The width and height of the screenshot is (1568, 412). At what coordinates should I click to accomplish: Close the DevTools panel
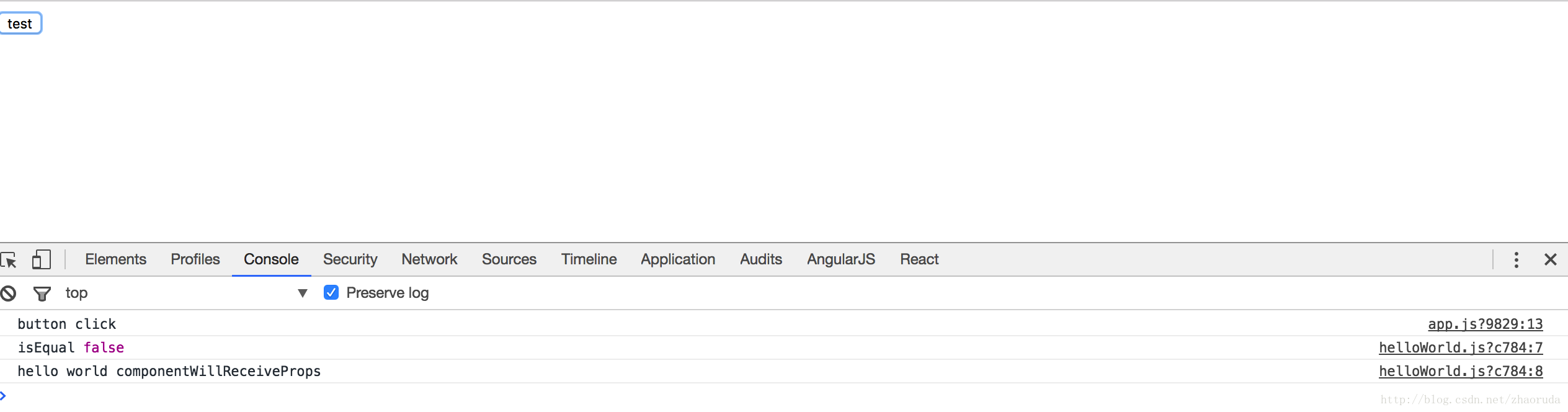1550,259
